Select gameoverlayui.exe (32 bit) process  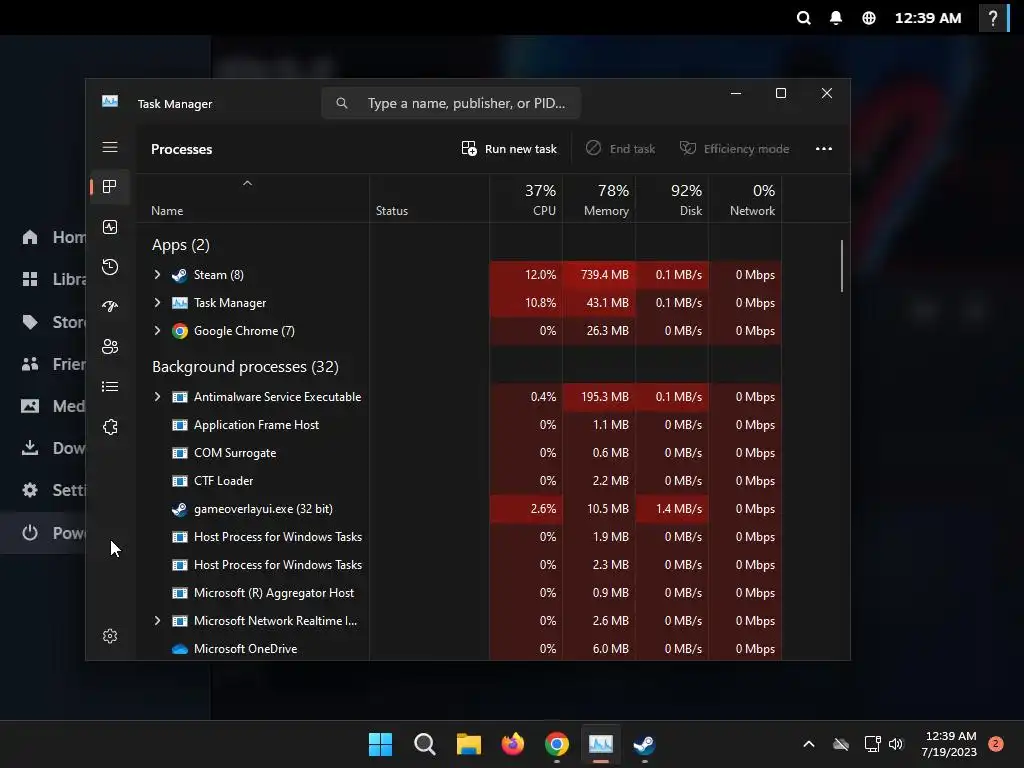[263, 509]
